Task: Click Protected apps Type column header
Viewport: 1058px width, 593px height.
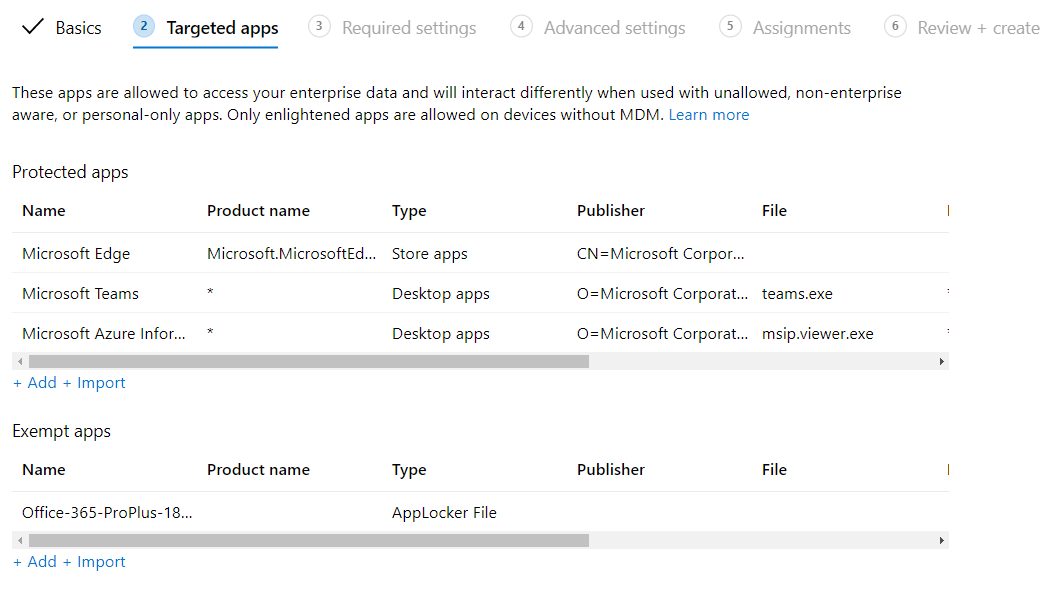Action: point(409,210)
